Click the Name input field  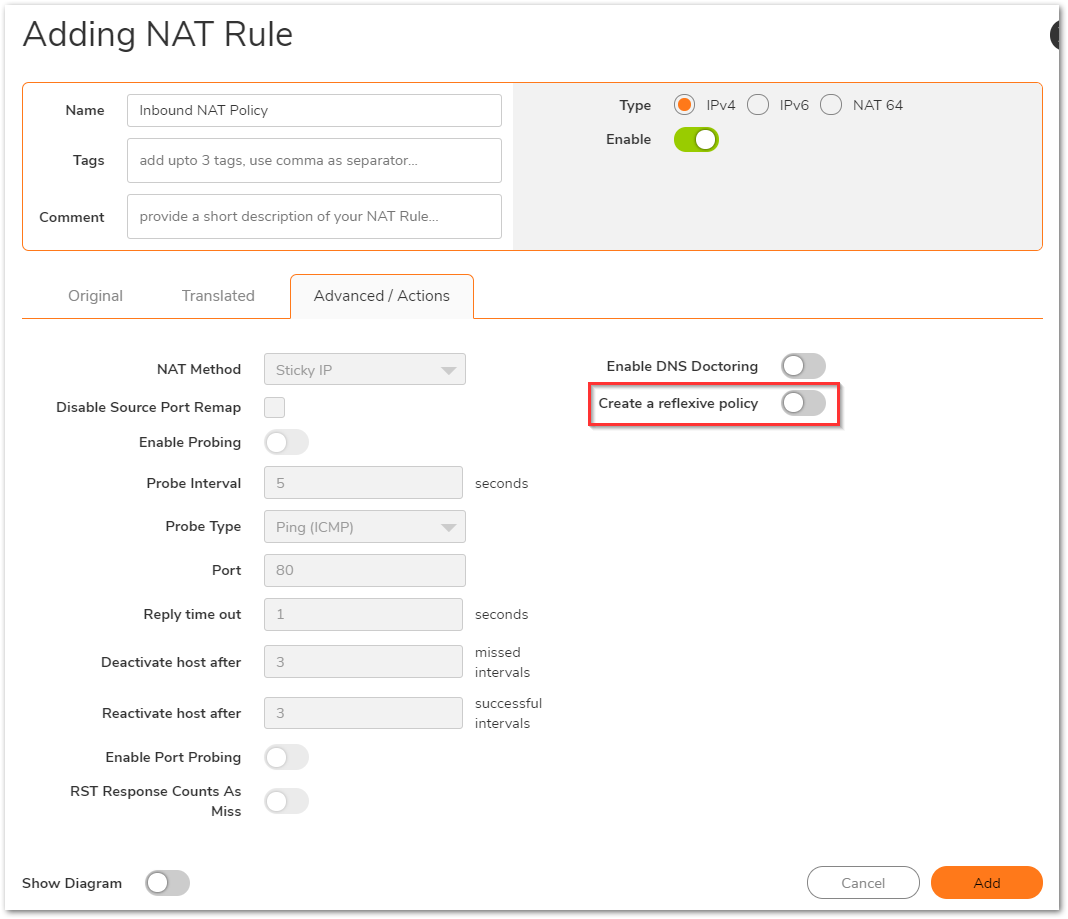click(314, 111)
